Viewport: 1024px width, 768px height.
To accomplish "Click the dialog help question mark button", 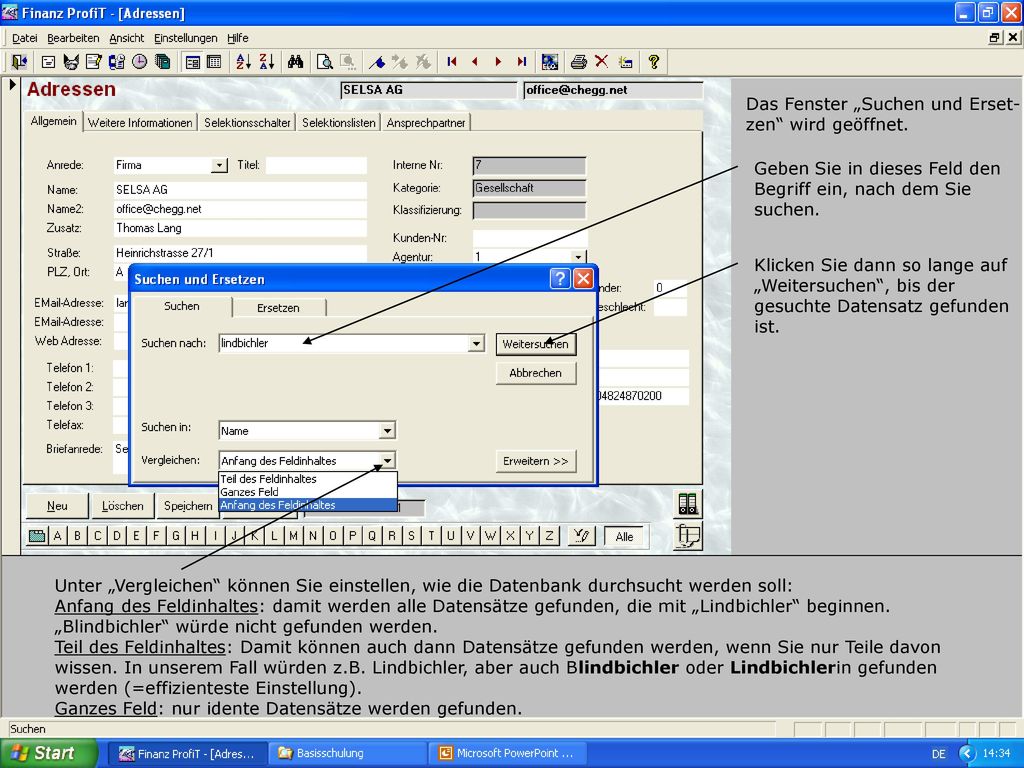I will pos(560,279).
